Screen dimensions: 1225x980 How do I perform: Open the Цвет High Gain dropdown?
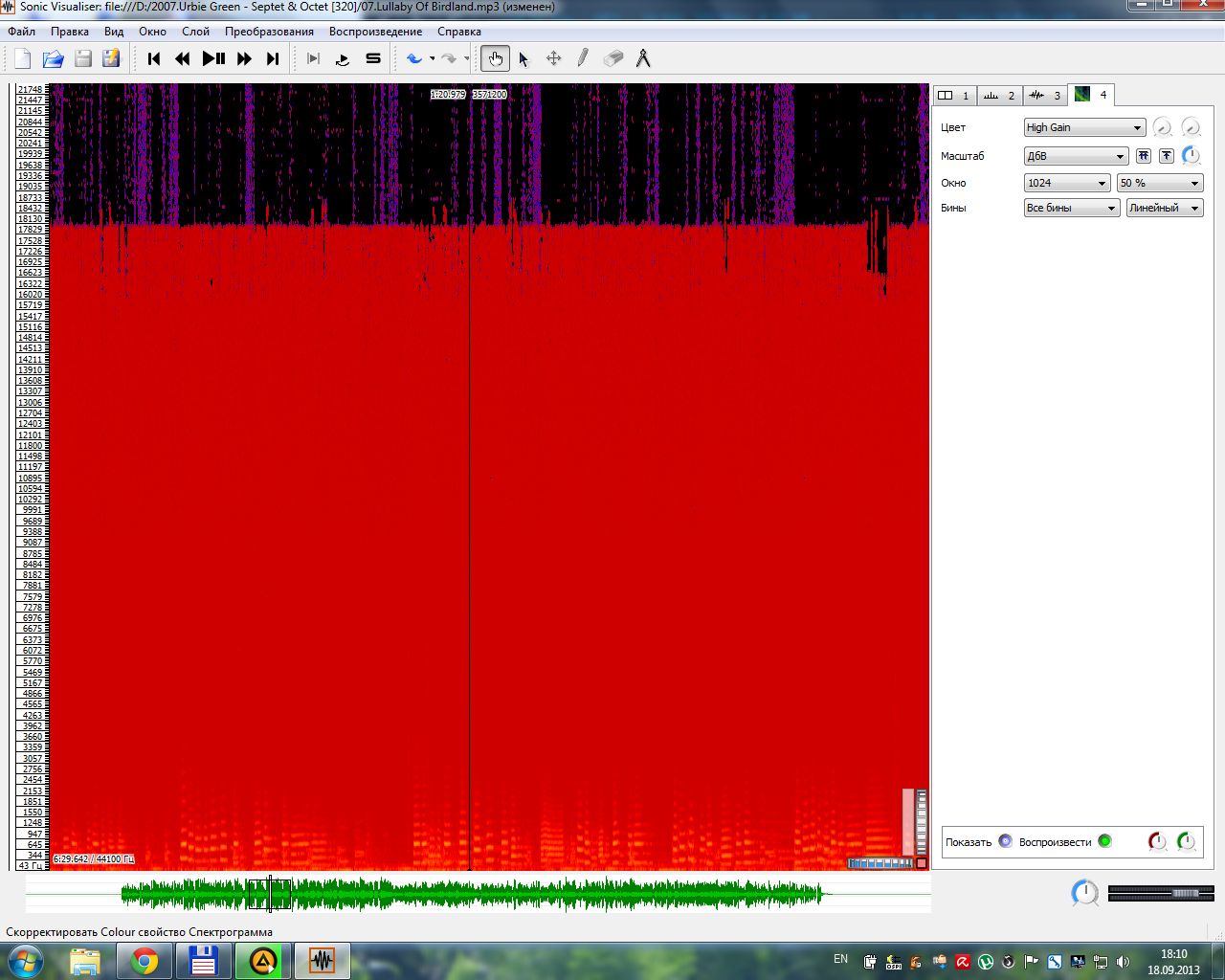[x=1083, y=127]
